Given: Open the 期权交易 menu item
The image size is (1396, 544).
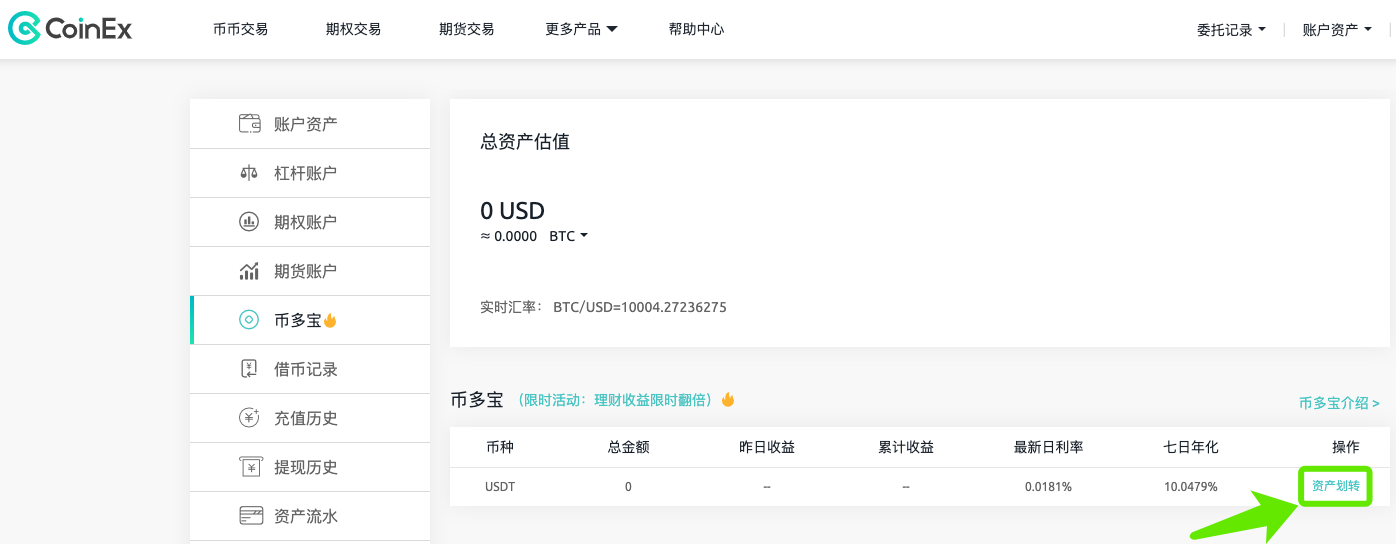Looking at the screenshot, I should coord(353,29).
